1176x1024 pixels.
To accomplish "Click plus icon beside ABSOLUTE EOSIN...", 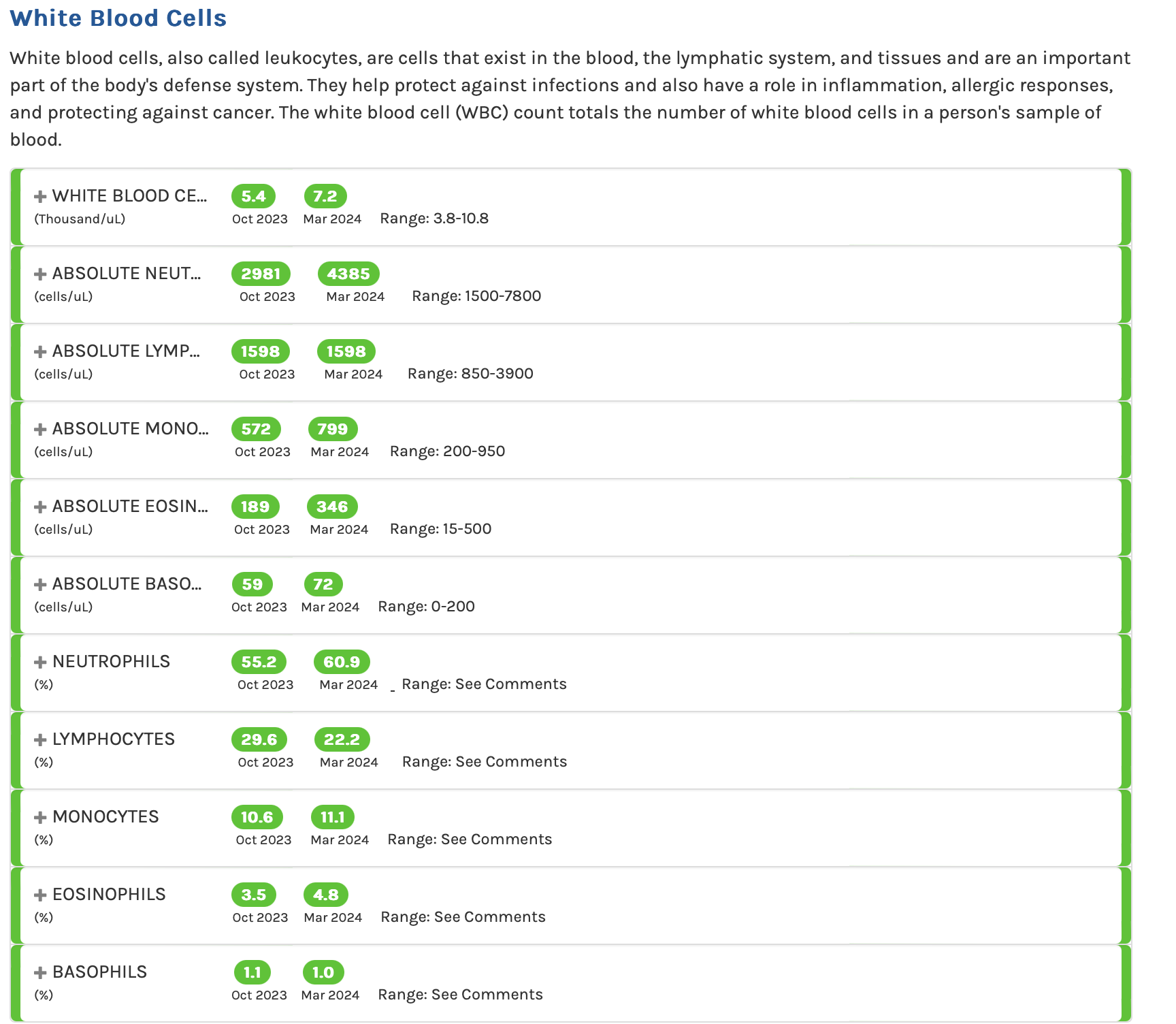I will point(40,507).
